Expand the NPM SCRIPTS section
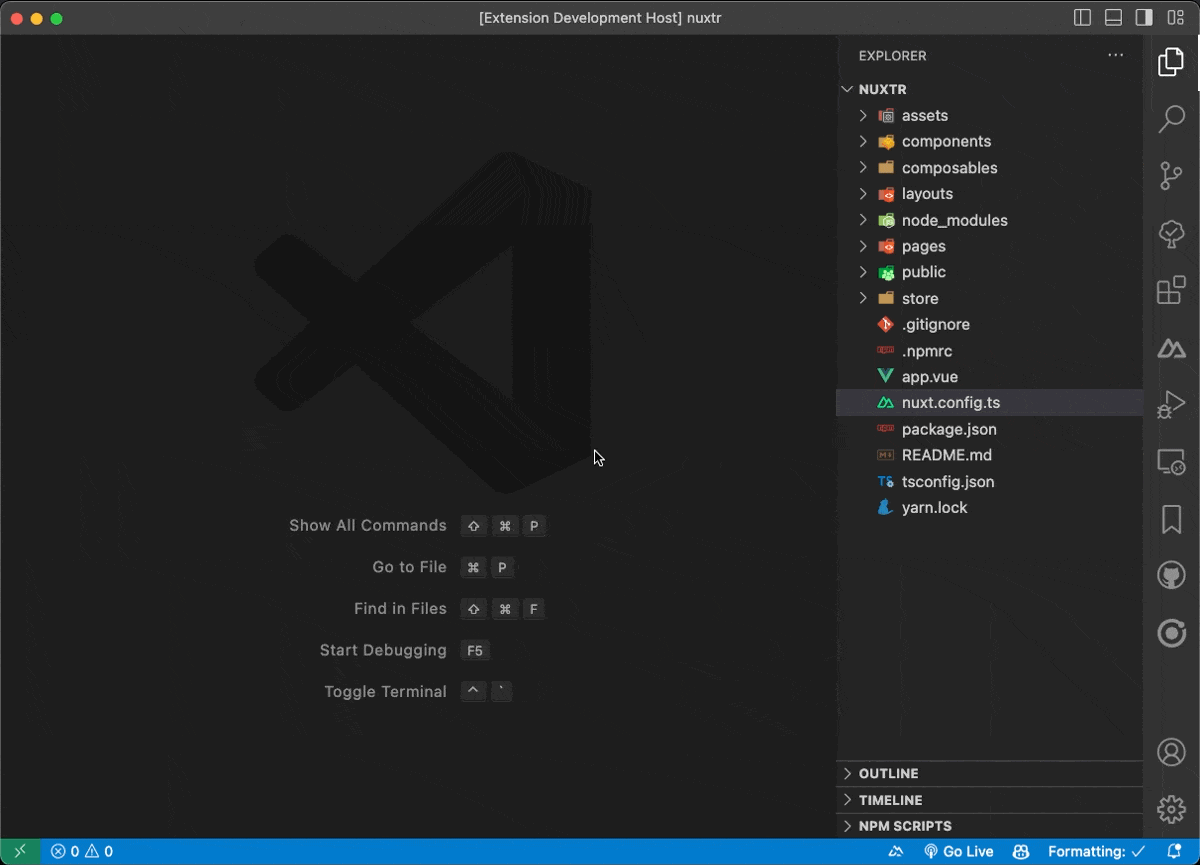 point(989,826)
